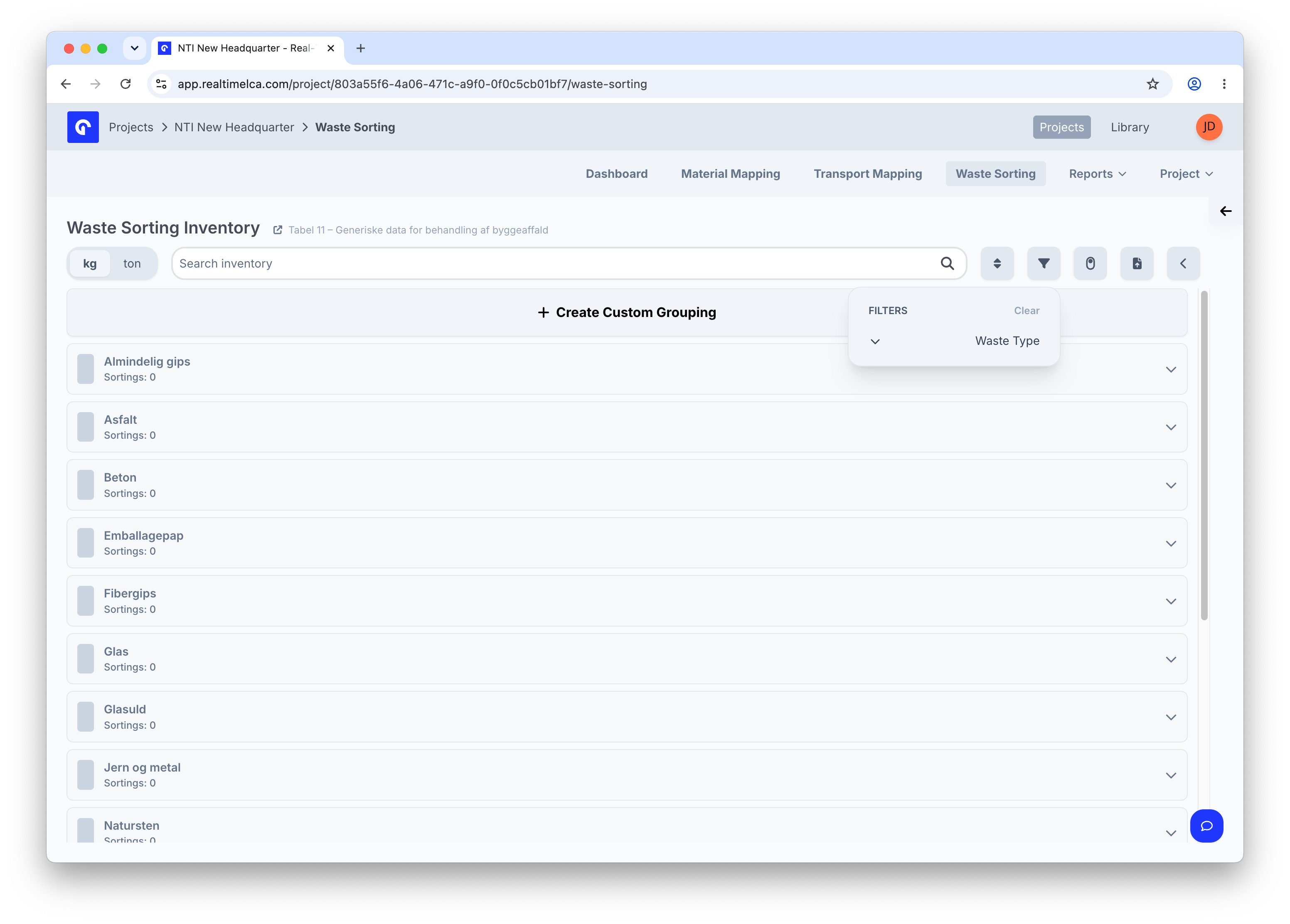Select the Beton color box
The width and height of the screenshot is (1290, 924).
click(85, 485)
